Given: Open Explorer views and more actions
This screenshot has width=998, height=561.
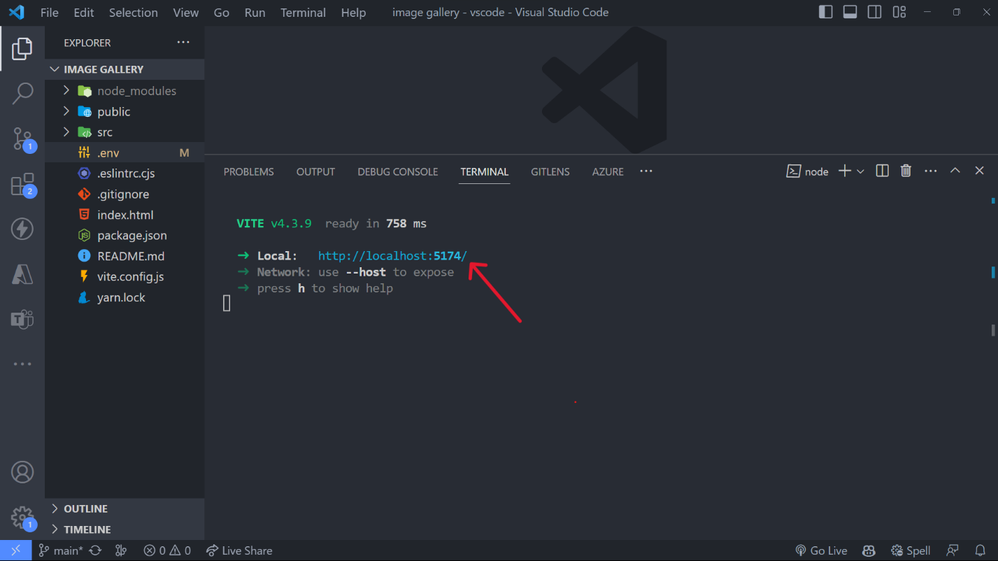Looking at the screenshot, I should click(183, 43).
